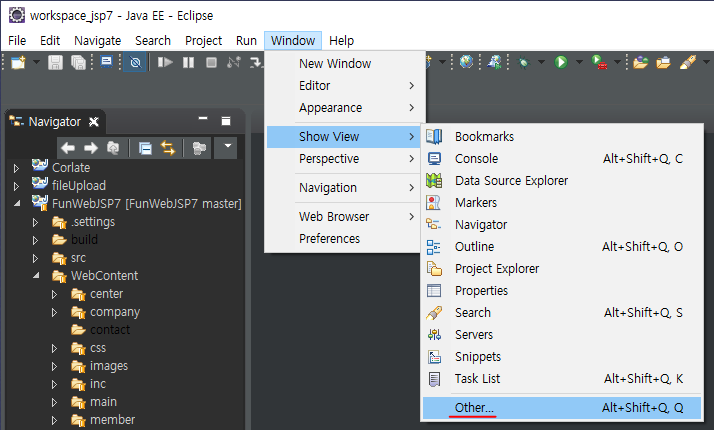Click the Save disk icon
This screenshot has width=714, height=430.
click(55, 62)
